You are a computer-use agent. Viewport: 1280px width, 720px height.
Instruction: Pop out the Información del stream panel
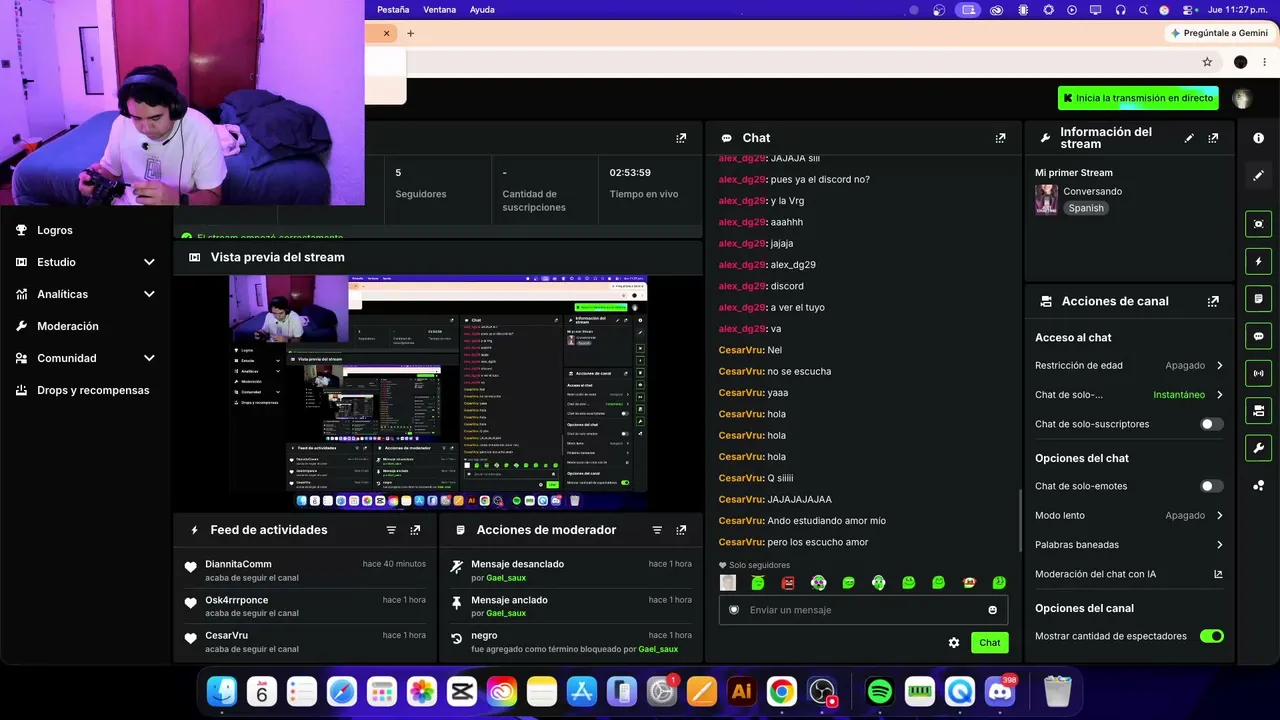tap(1213, 138)
